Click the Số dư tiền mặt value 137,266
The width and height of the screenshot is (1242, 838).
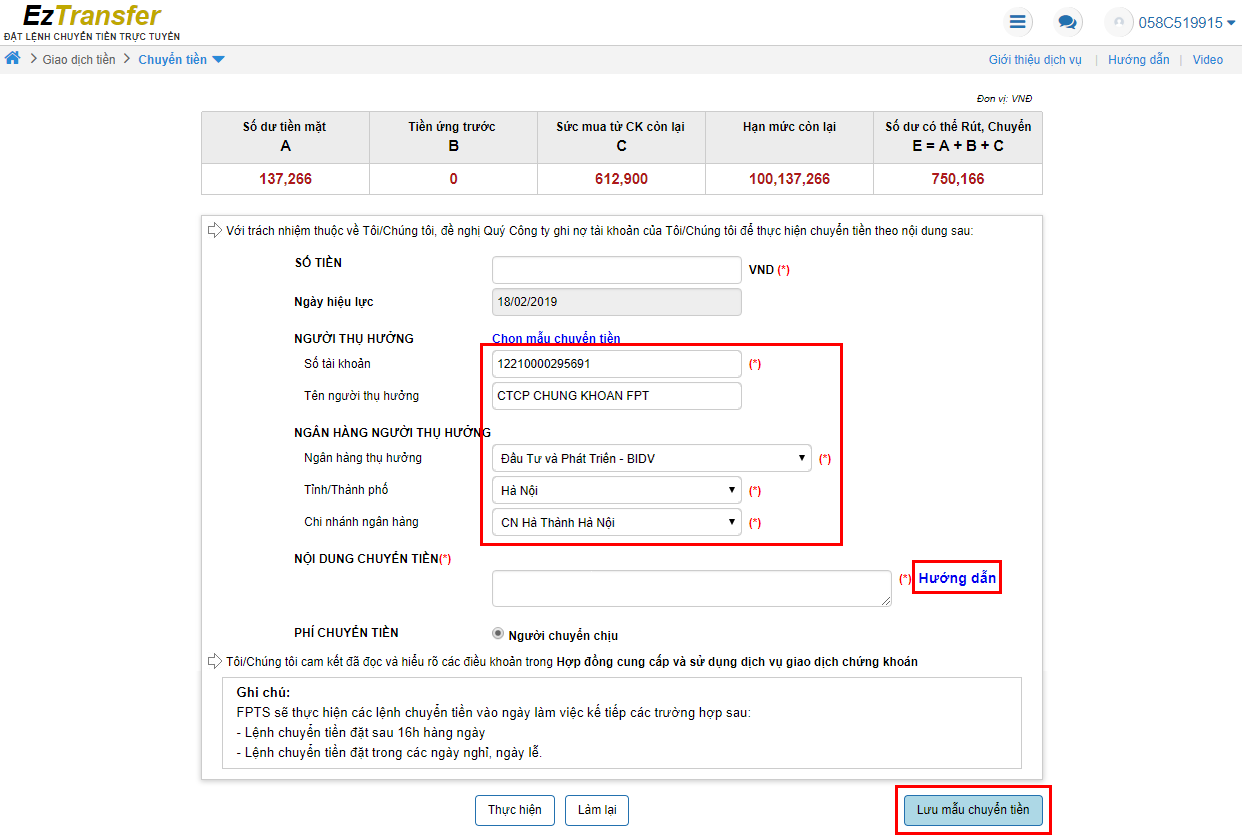pos(285,179)
